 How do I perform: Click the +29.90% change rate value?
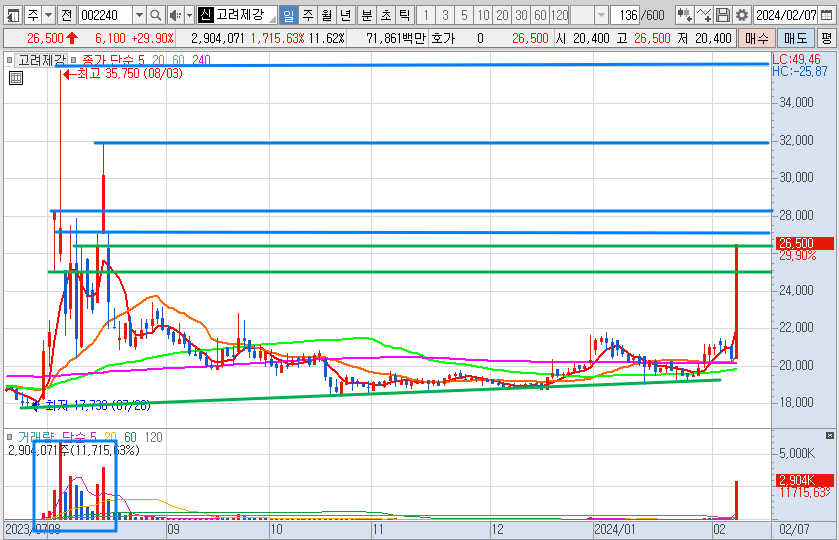point(152,39)
